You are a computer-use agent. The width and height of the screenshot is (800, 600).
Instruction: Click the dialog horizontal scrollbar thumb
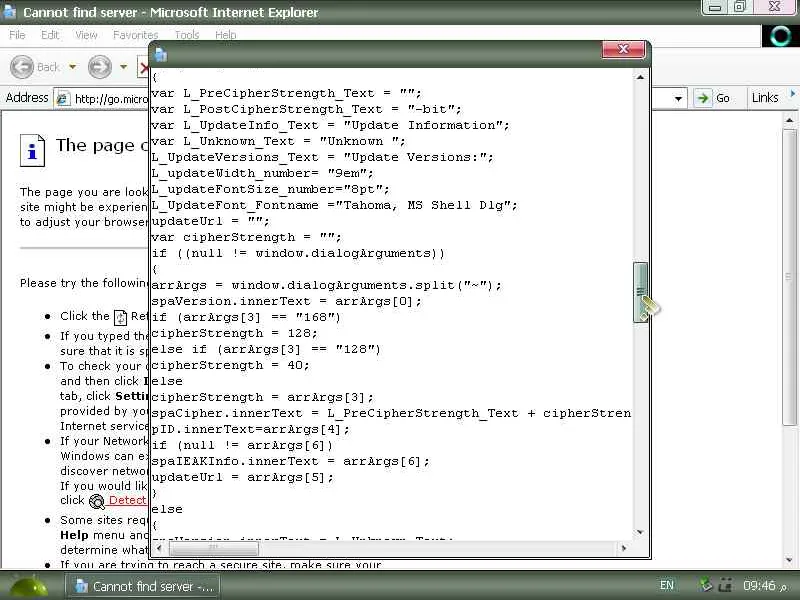[x=213, y=548]
